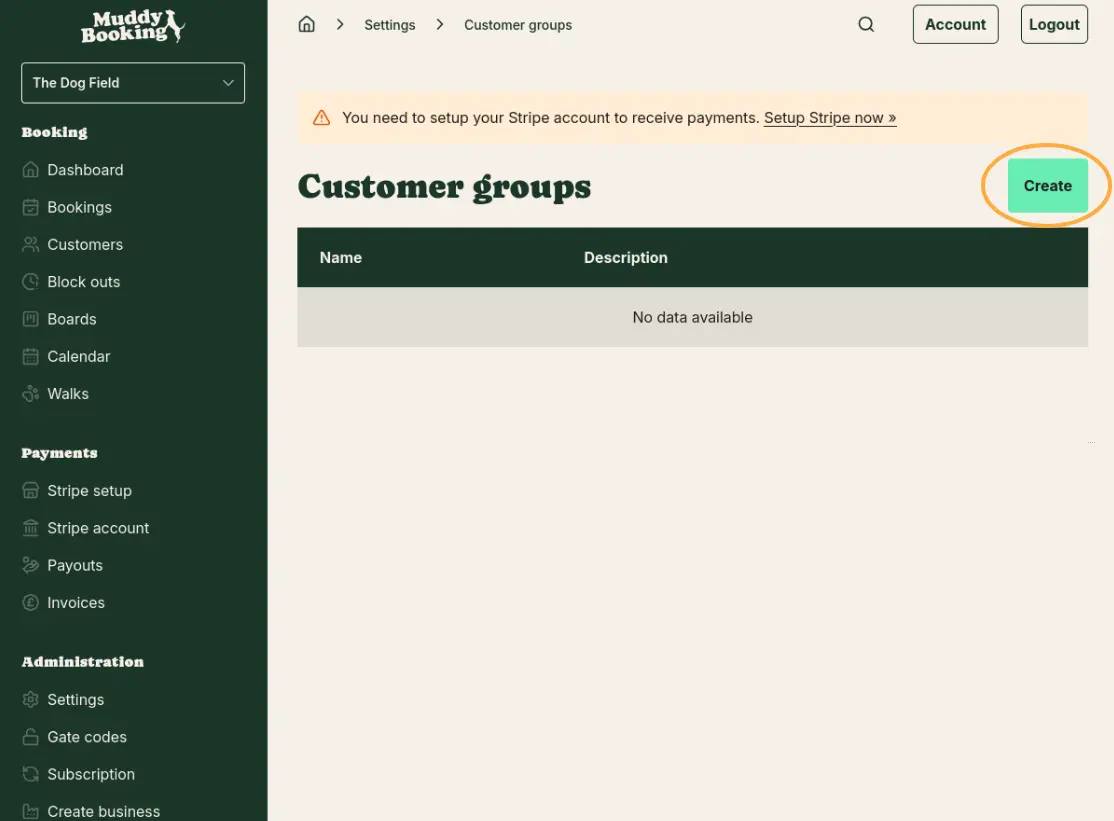The height and width of the screenshot is (821, 1114).
Task: Sort by the Name column header
Action: [340, 257]
